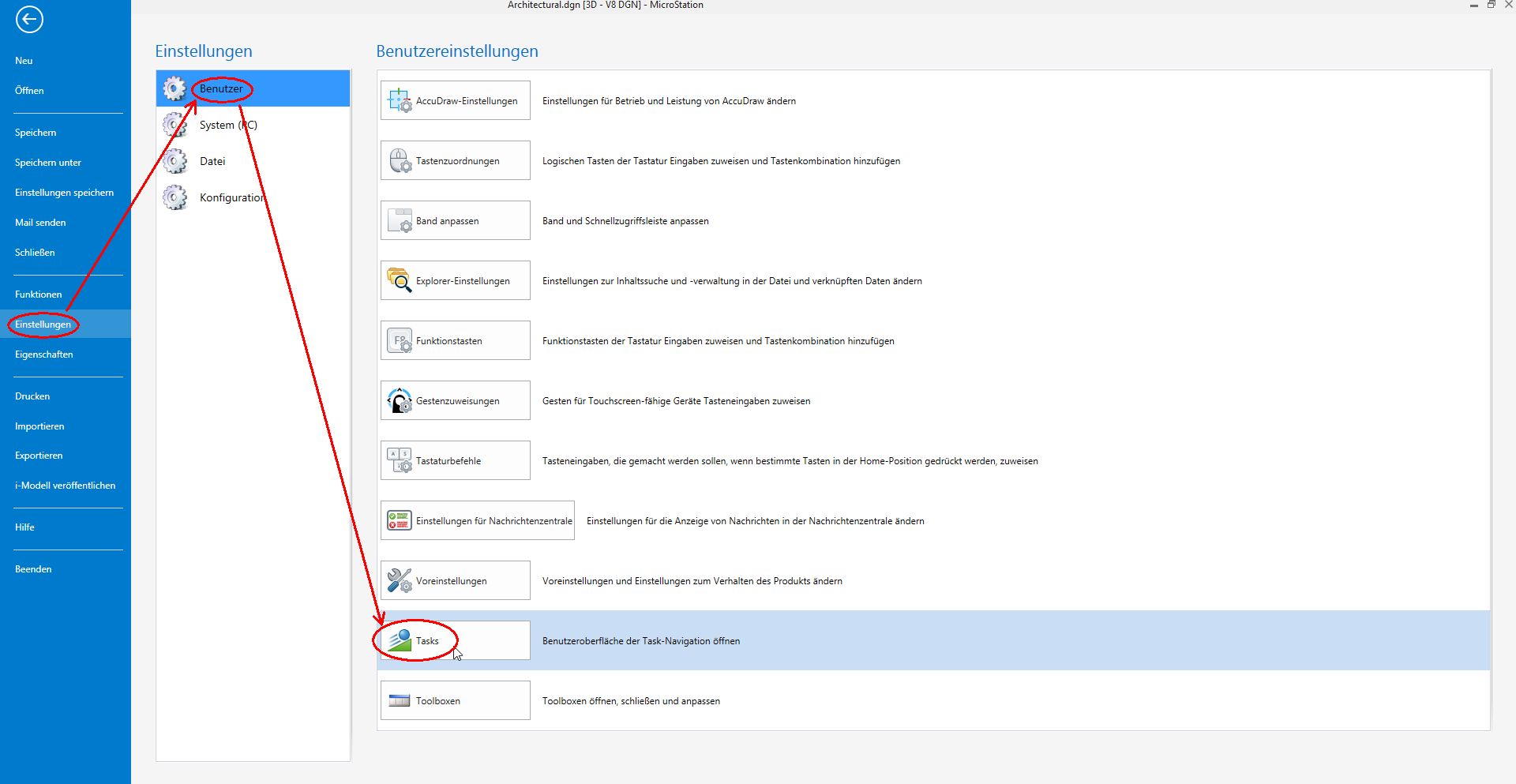Viewport: 1516px width, 784px height.
Task: Click 'Benutzeroberfläche der Task-Navigation öffnen' text
Action: coord(641,641)
